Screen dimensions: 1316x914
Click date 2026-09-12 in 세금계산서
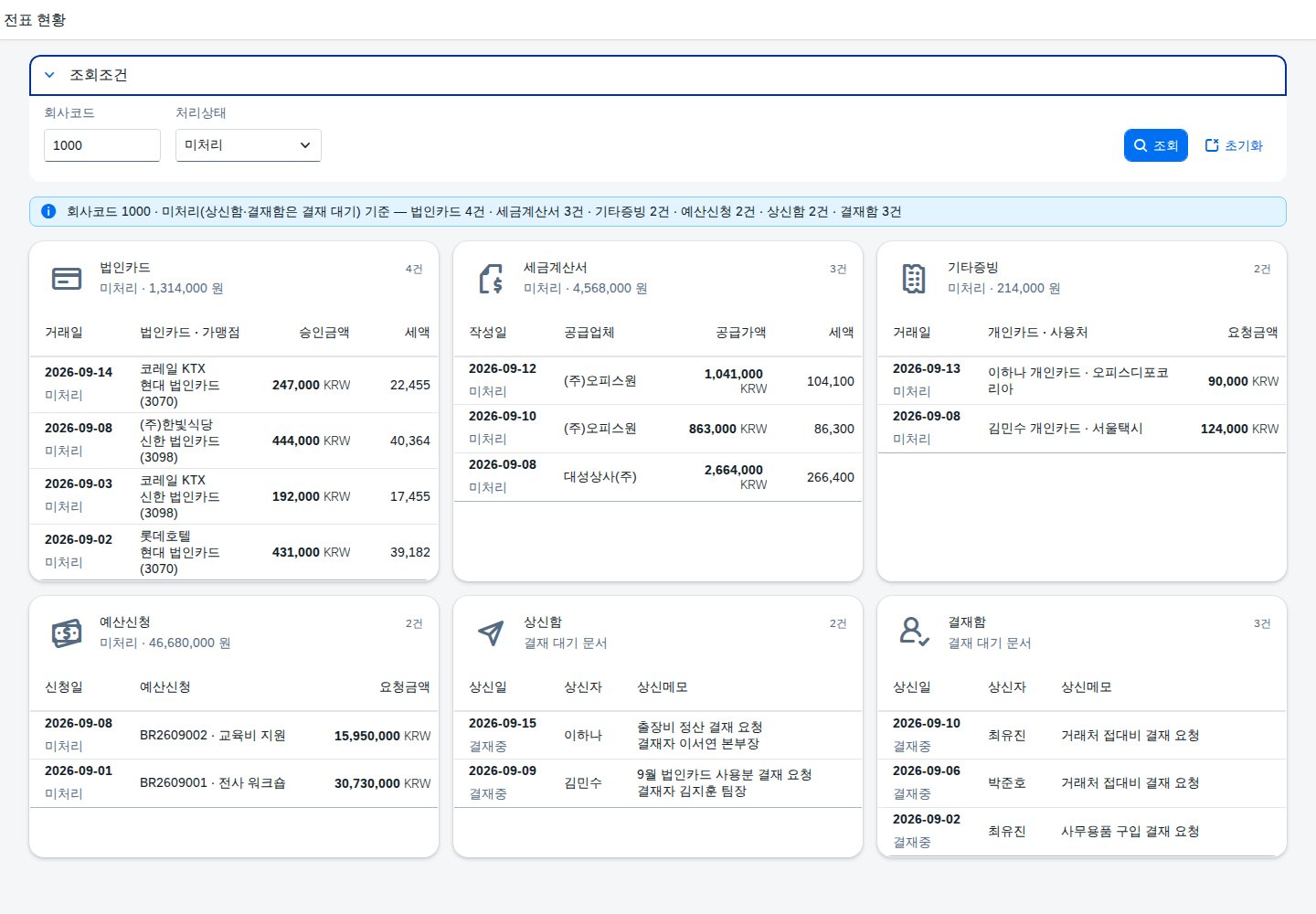[x=503, y=368]
